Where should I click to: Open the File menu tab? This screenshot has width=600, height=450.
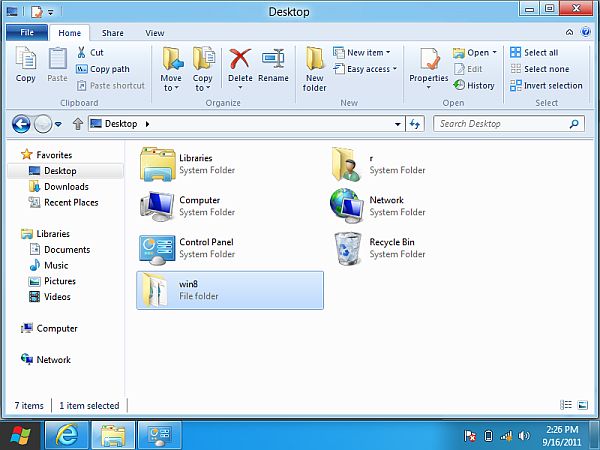coord(27,33)
